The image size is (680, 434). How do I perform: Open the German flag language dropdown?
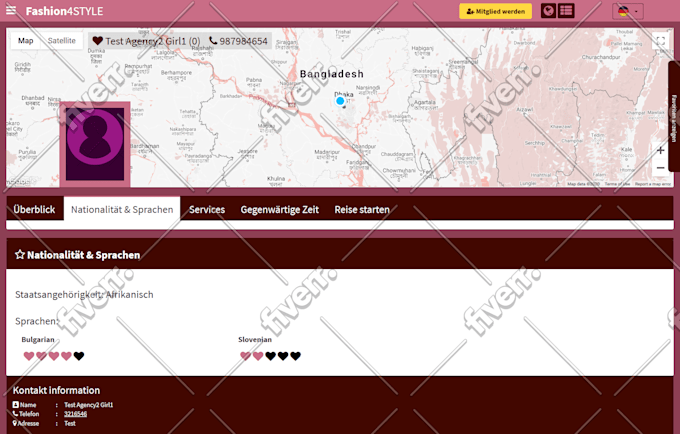[x=628, y=11]
